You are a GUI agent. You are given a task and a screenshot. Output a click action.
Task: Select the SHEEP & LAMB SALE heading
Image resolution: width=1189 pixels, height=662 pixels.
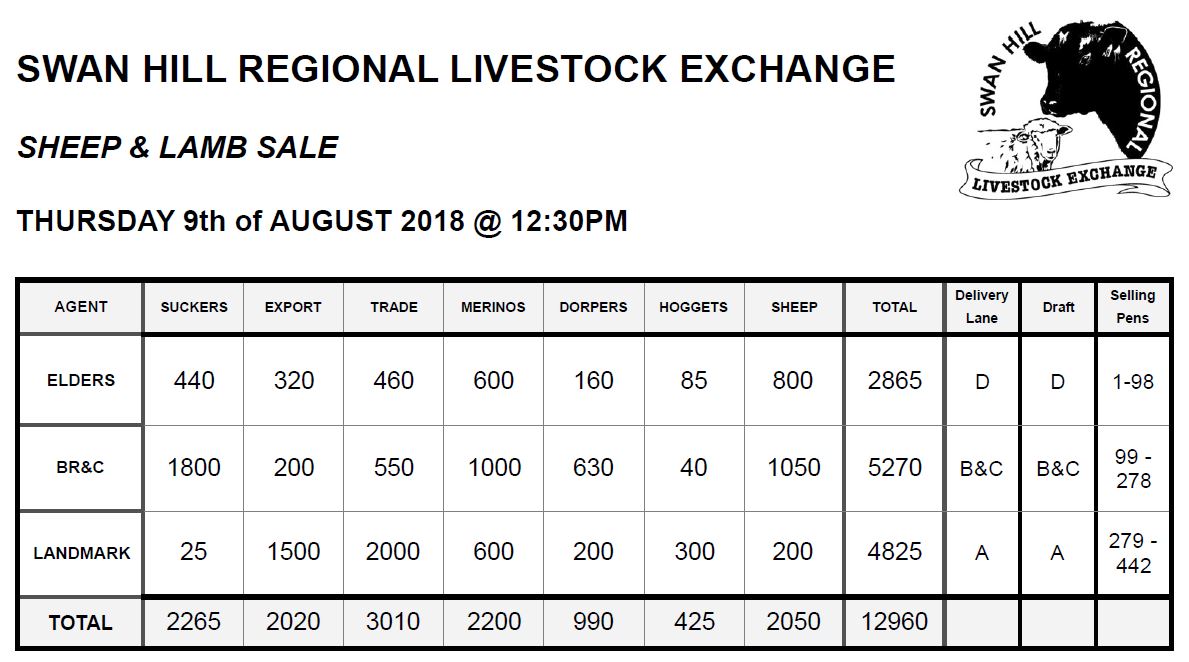177,147
